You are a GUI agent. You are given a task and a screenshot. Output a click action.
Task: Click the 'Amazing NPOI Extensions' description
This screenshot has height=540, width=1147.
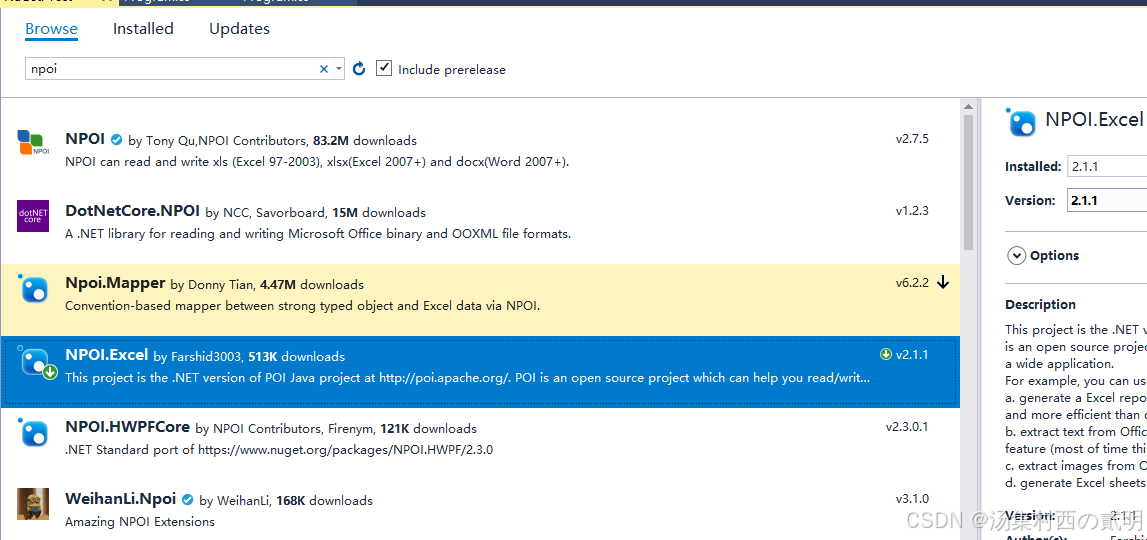[140, 522]
